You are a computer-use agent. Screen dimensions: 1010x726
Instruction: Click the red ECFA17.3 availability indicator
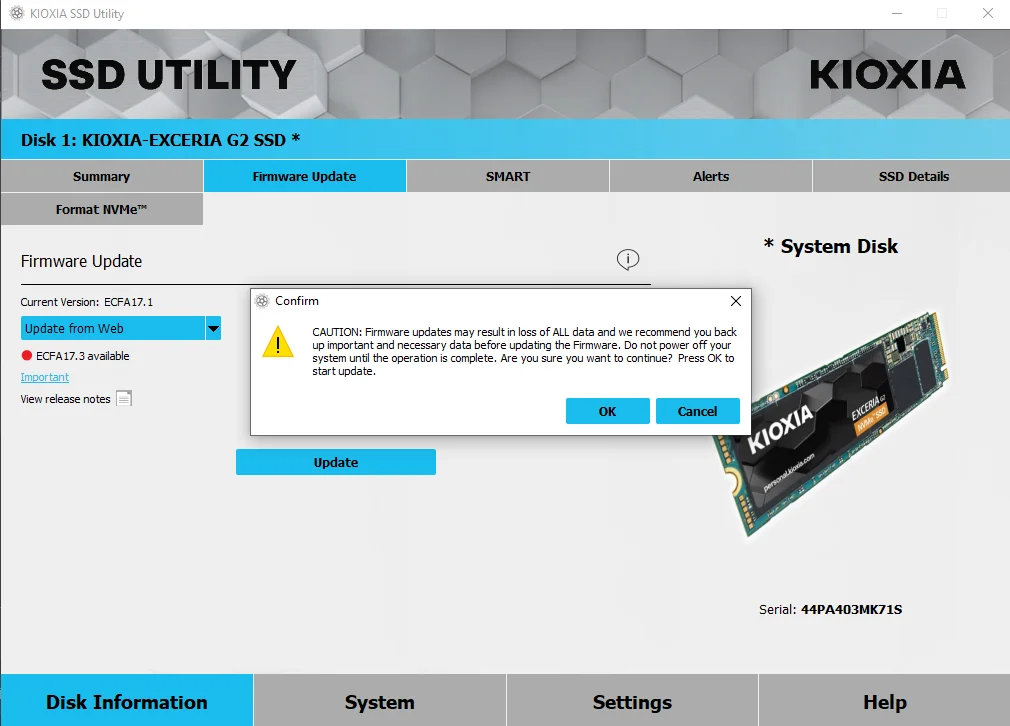click(26, 356)
